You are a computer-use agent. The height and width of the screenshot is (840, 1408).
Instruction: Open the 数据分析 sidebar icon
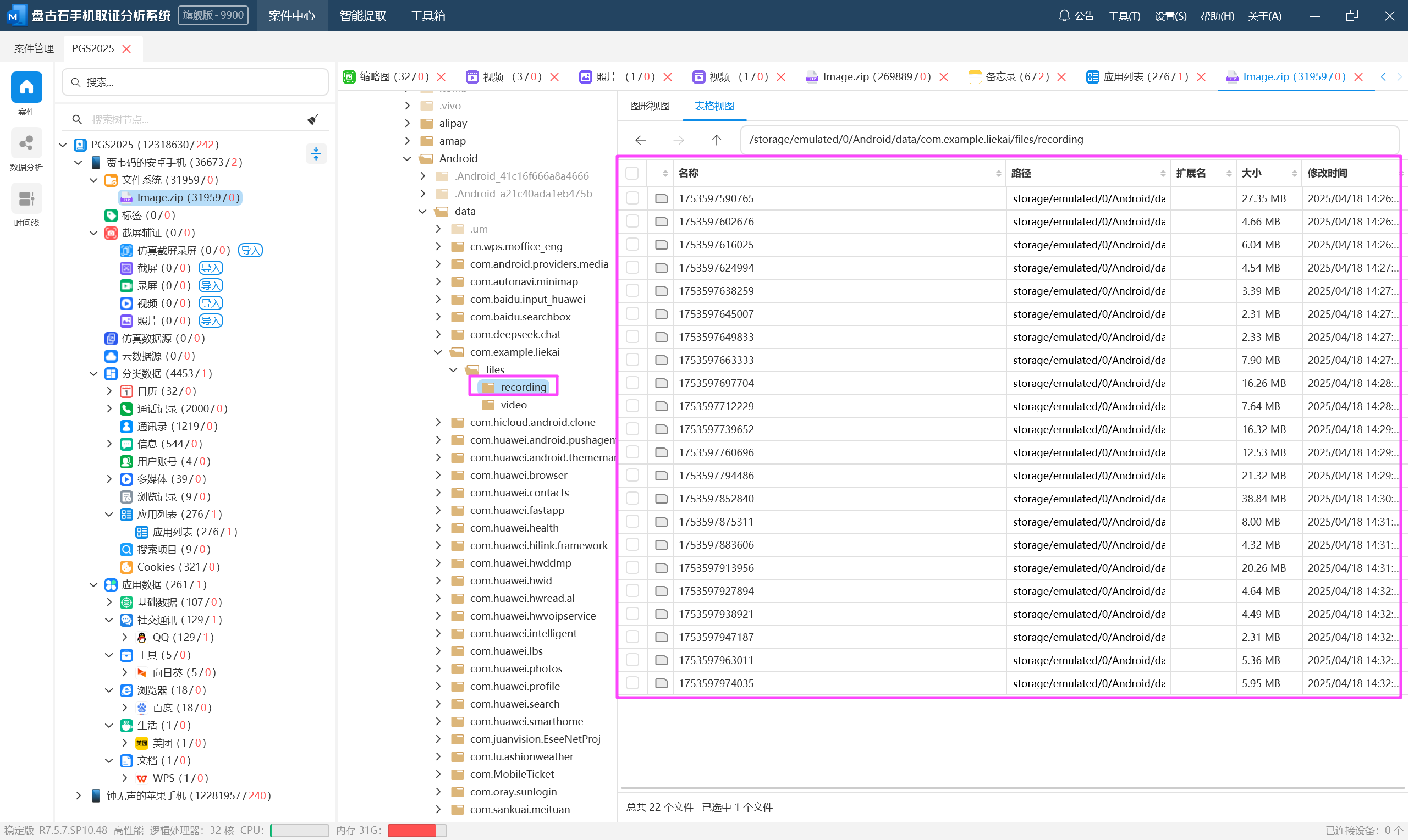pos(26,142)
